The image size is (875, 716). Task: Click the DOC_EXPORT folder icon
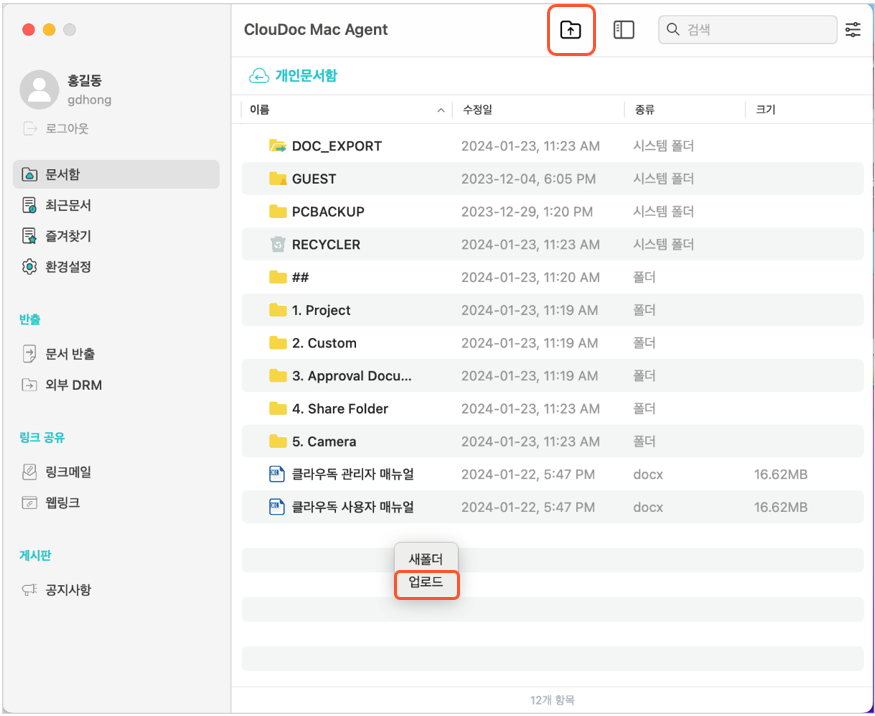click(277, 146)
